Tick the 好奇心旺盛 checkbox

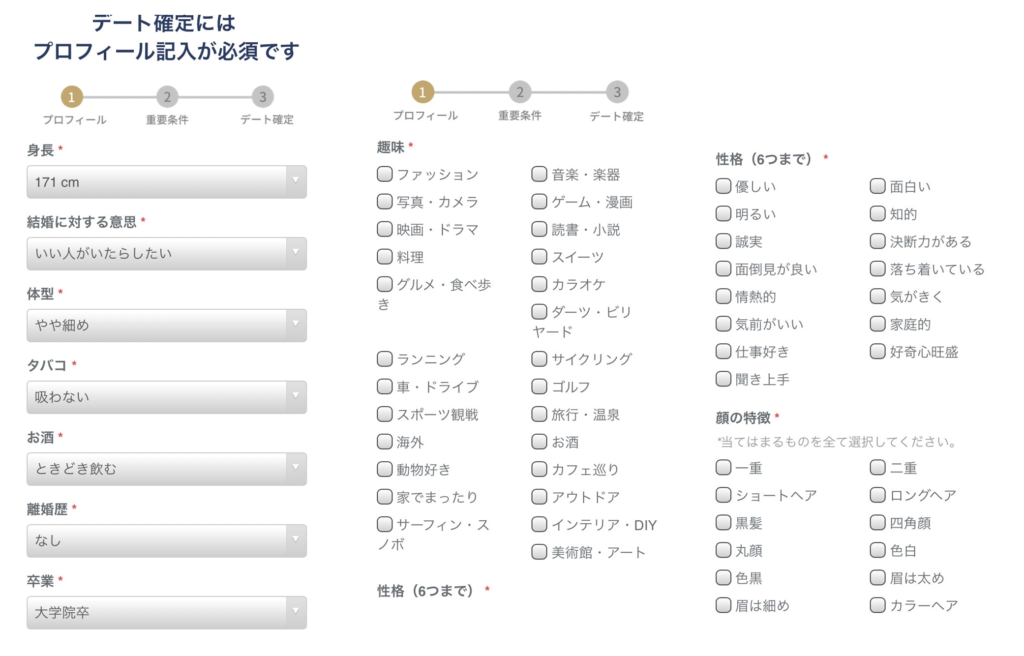(x=878, y=352)
